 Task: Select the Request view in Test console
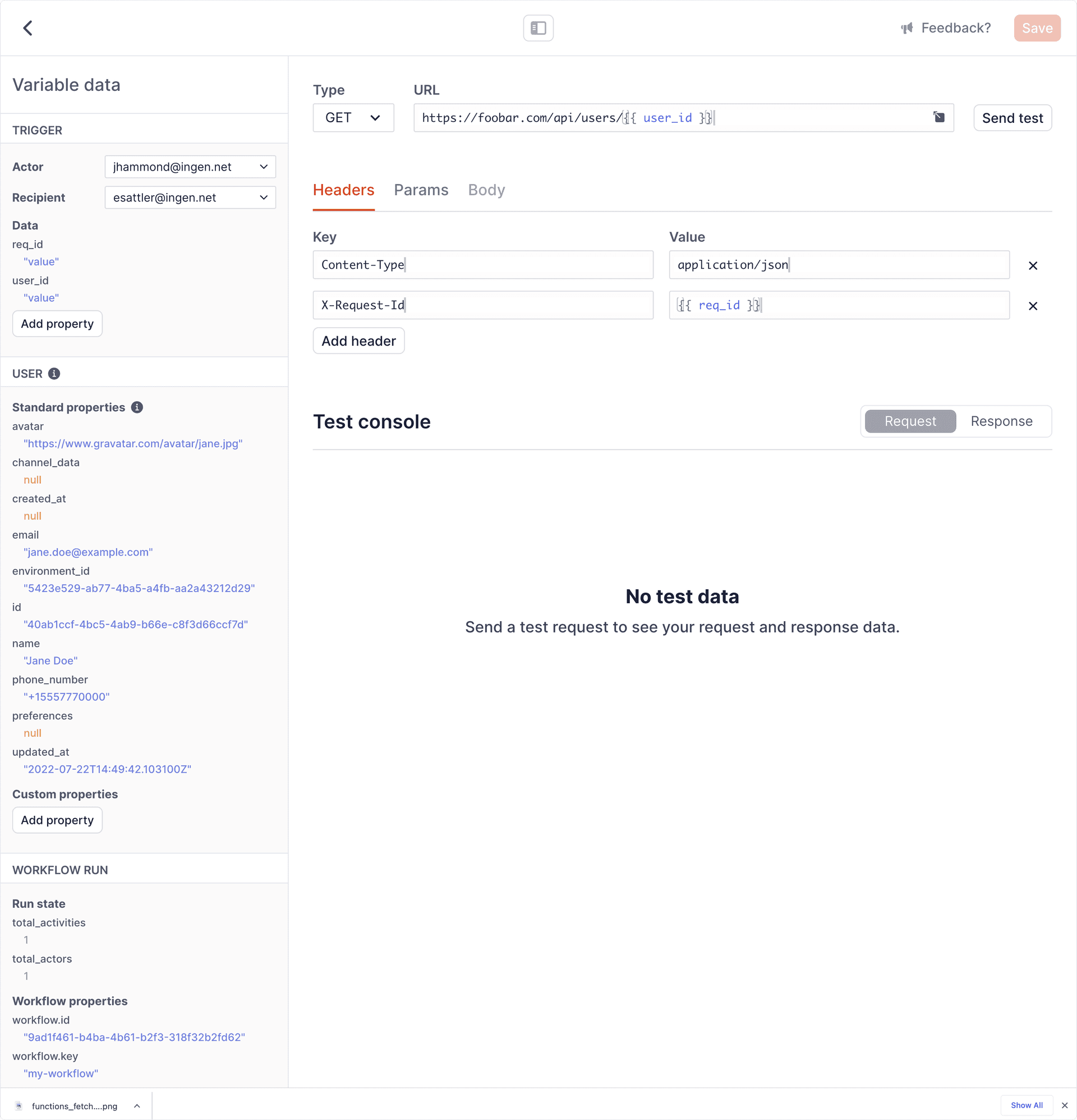(x=910, y=421)
